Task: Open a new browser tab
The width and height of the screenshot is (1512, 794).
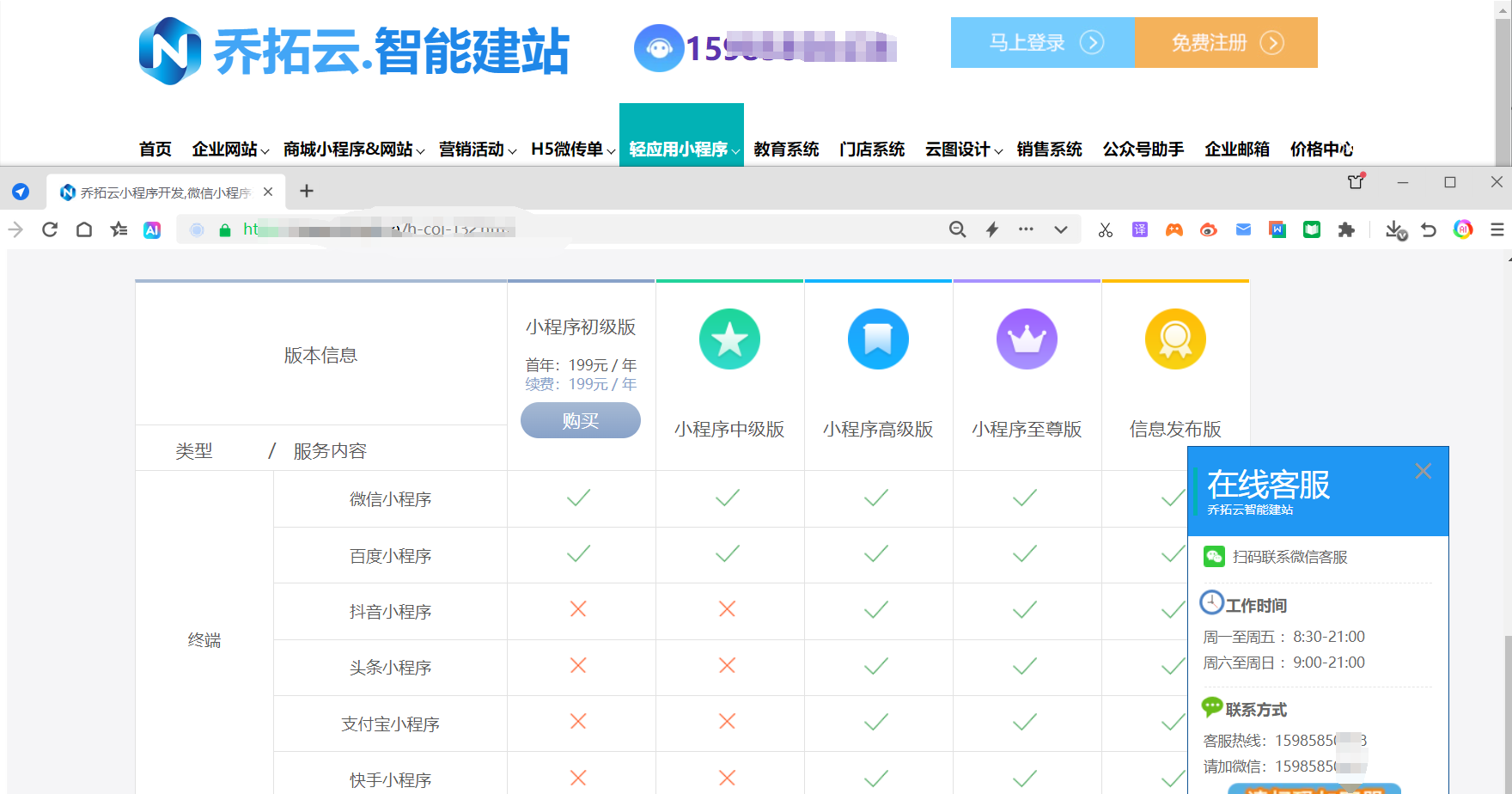Action: pos(307,191)
